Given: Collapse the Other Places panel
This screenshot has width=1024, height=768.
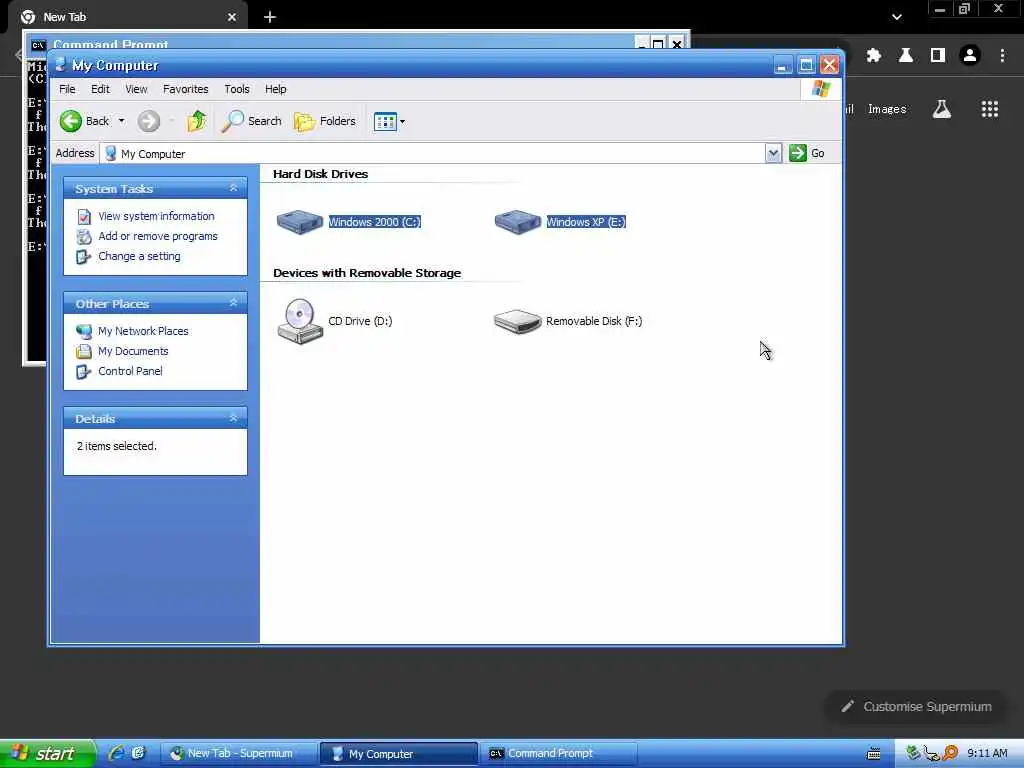Looking at the screenshot, I should [233, 303].
